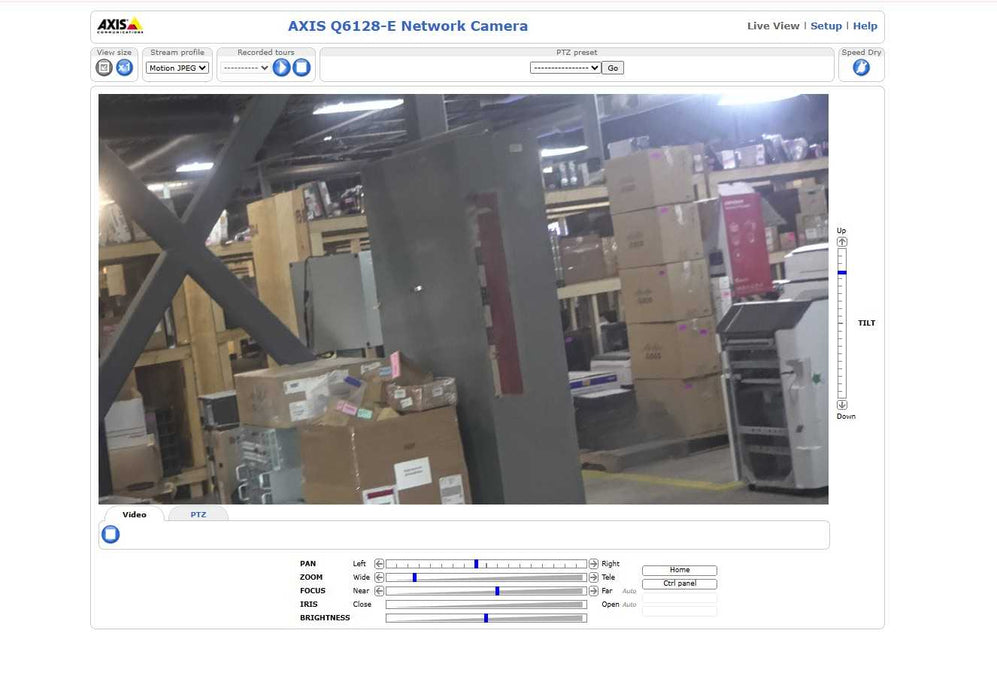Select the Video tab
The image size is (997, 700).
134,514
